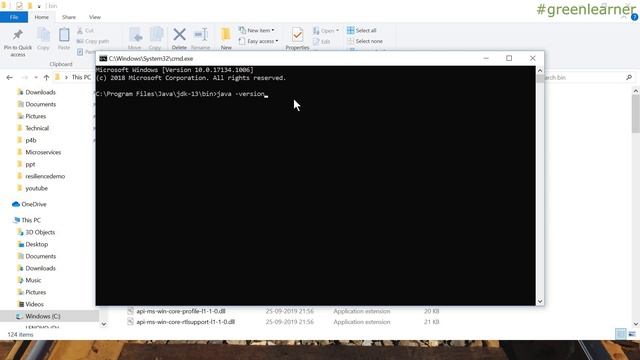Click Select none in ribbon
Viewport: 640px width, 360px height.
pyautogui.click(x=365, y=41)
